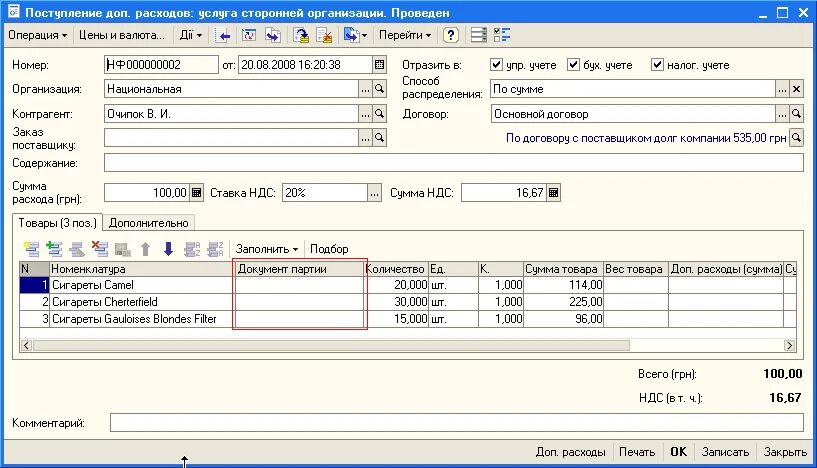Screen dimensions: 817x468
Task: Open the Заказ поставщику record with the magnifier
Action: tap(379, 138)
